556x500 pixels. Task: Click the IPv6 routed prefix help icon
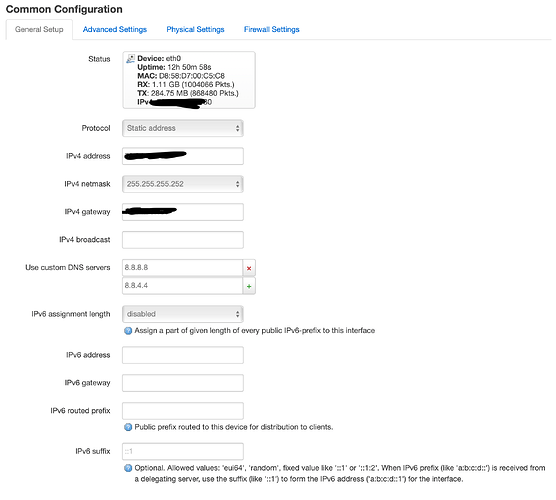pos(128,427)
